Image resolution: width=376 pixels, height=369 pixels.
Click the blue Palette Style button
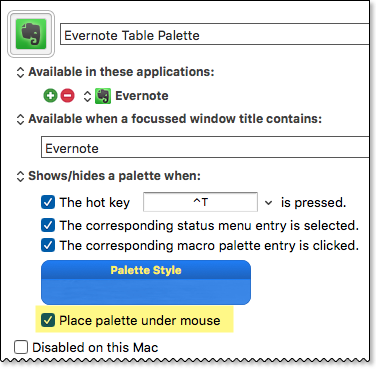(x=146, y=282)
